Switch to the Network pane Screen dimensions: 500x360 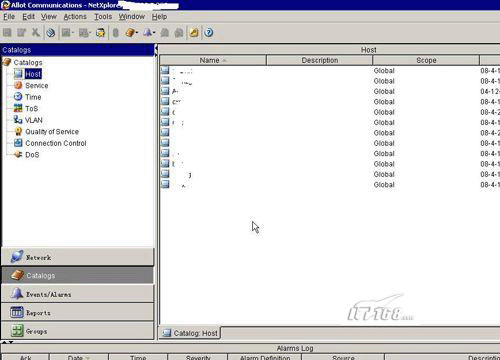click(78, 257)
